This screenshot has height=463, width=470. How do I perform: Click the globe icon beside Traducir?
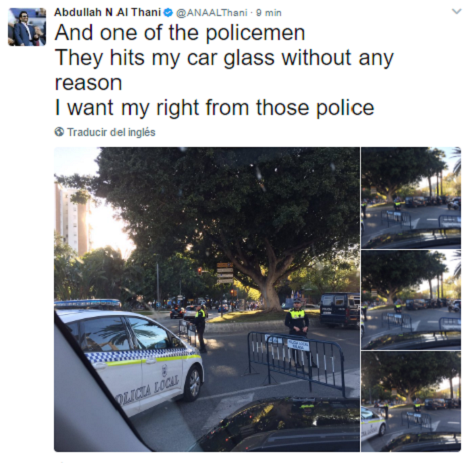coord(59,132)
